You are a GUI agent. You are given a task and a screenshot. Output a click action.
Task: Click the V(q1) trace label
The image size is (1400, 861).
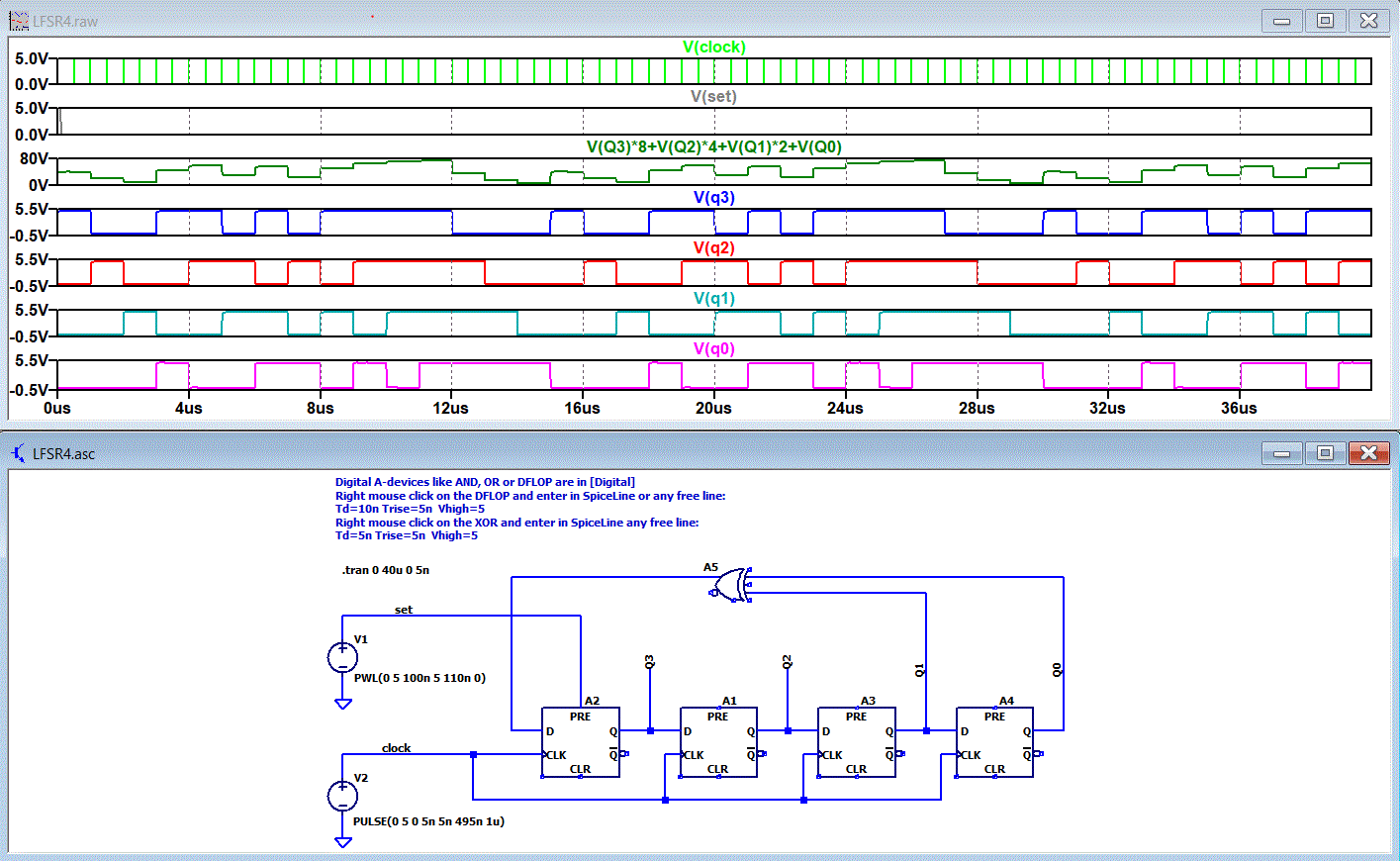[x=714, y=298]
